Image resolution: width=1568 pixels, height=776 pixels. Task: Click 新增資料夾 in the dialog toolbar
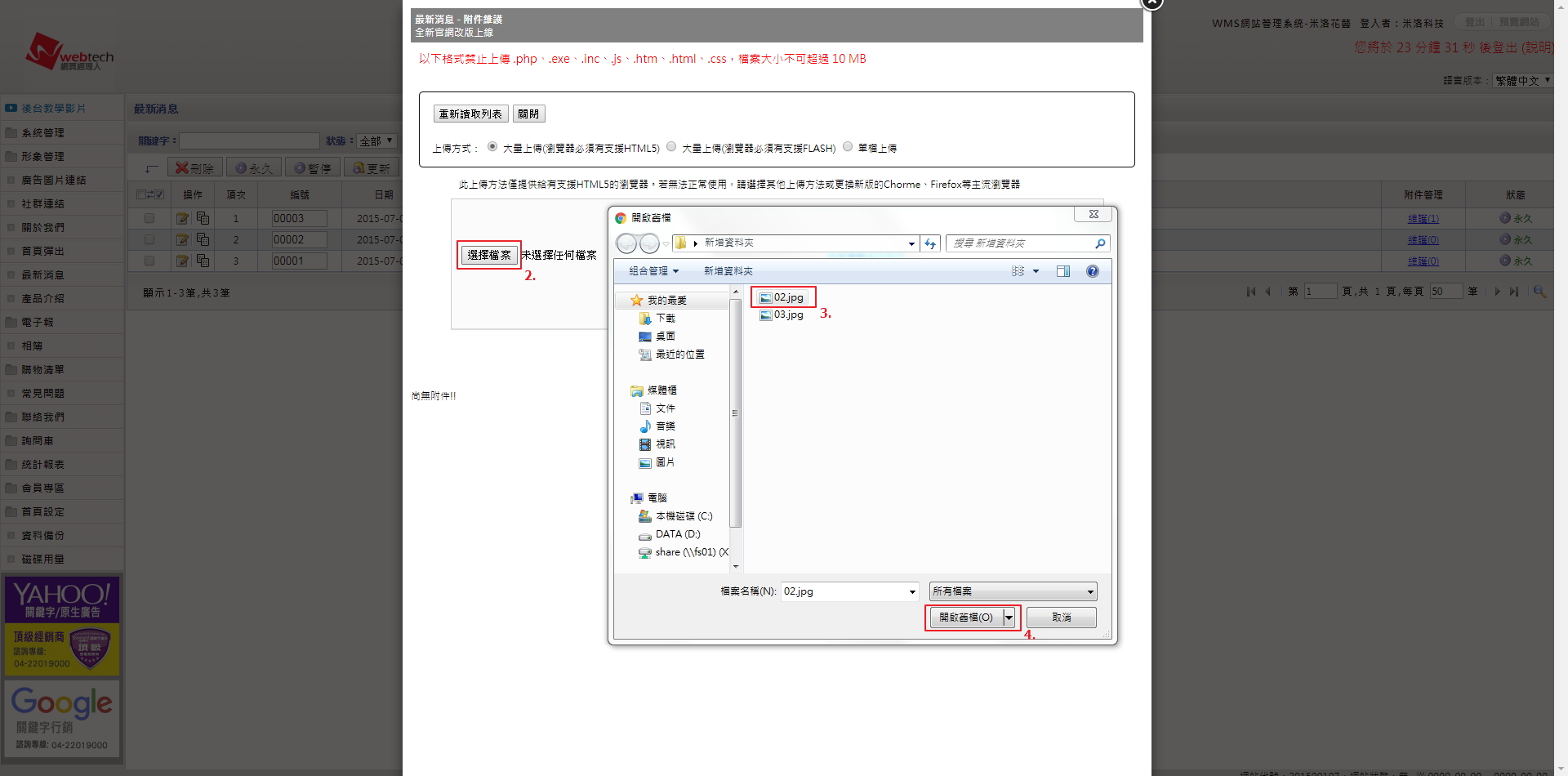728,271
